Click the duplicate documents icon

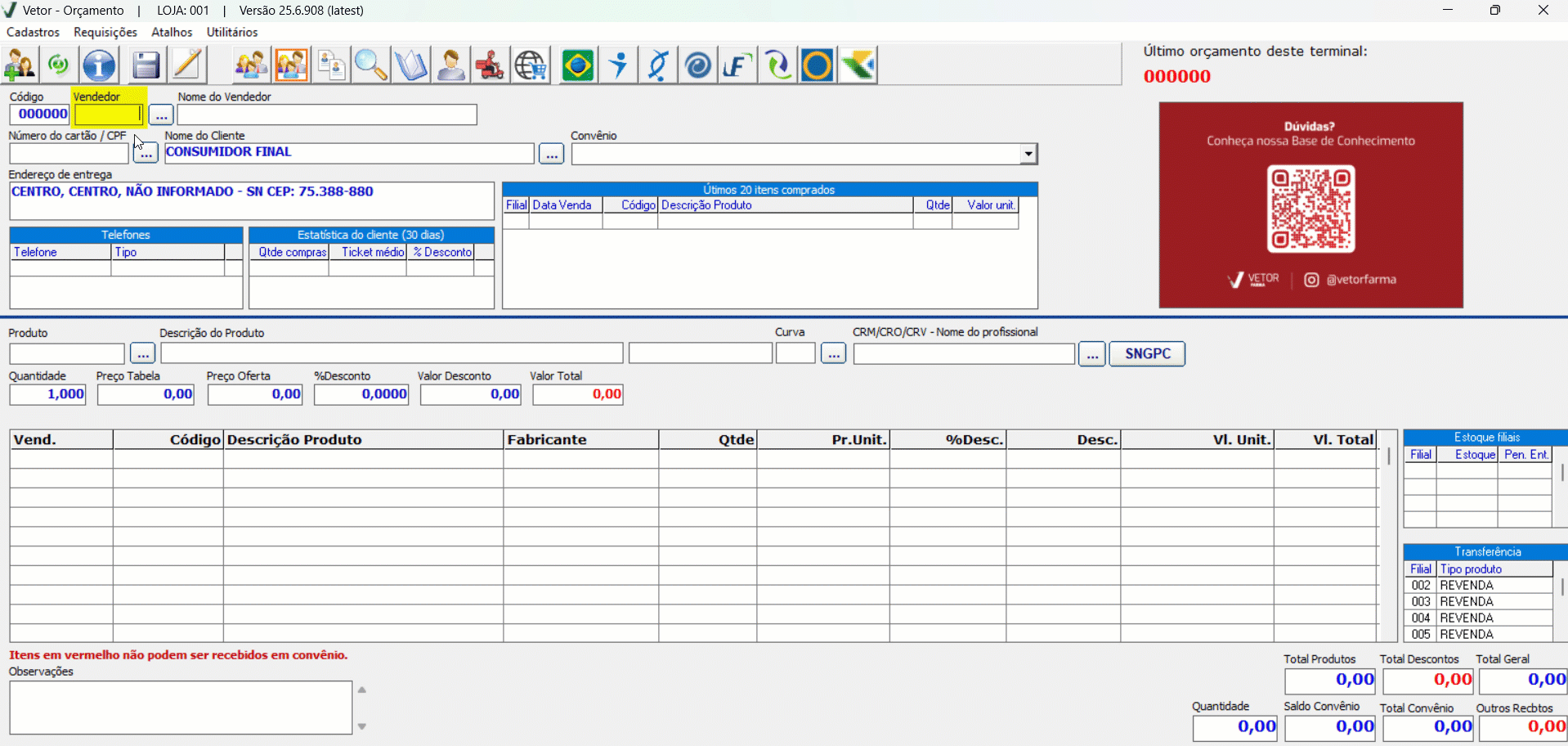click(331, 65)
